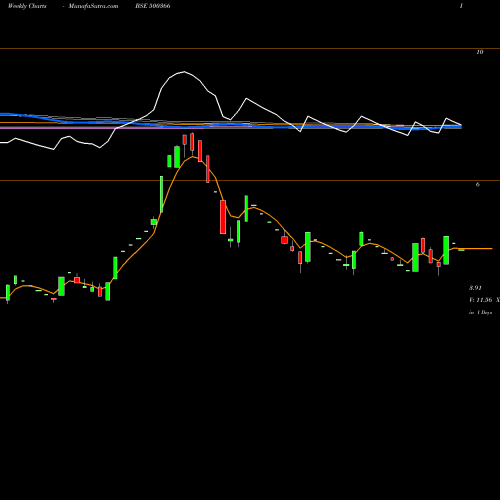
Task: Click the price value '3.91'
Action: point(475,288)
